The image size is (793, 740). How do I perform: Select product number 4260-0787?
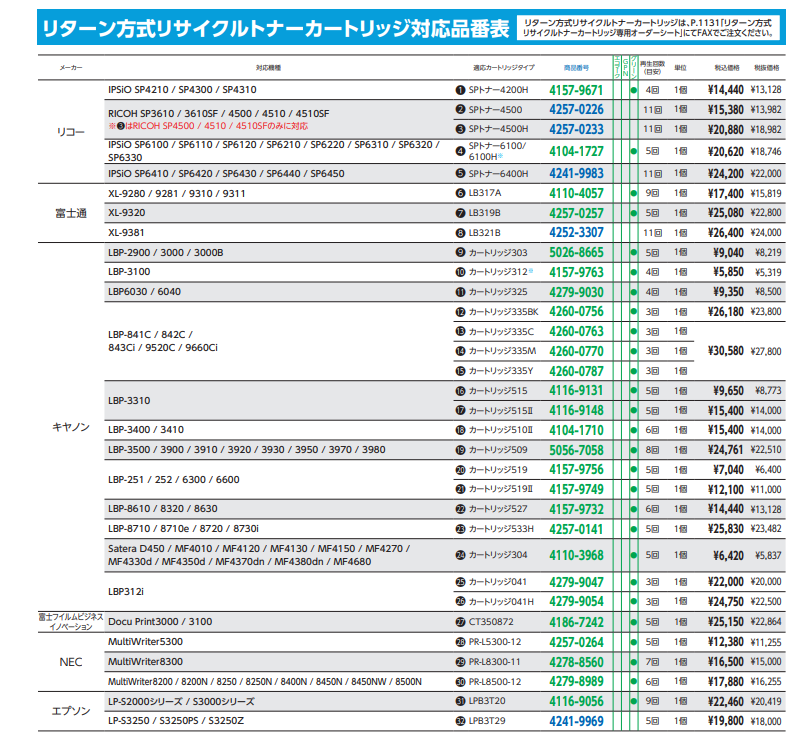coord(576,371)
